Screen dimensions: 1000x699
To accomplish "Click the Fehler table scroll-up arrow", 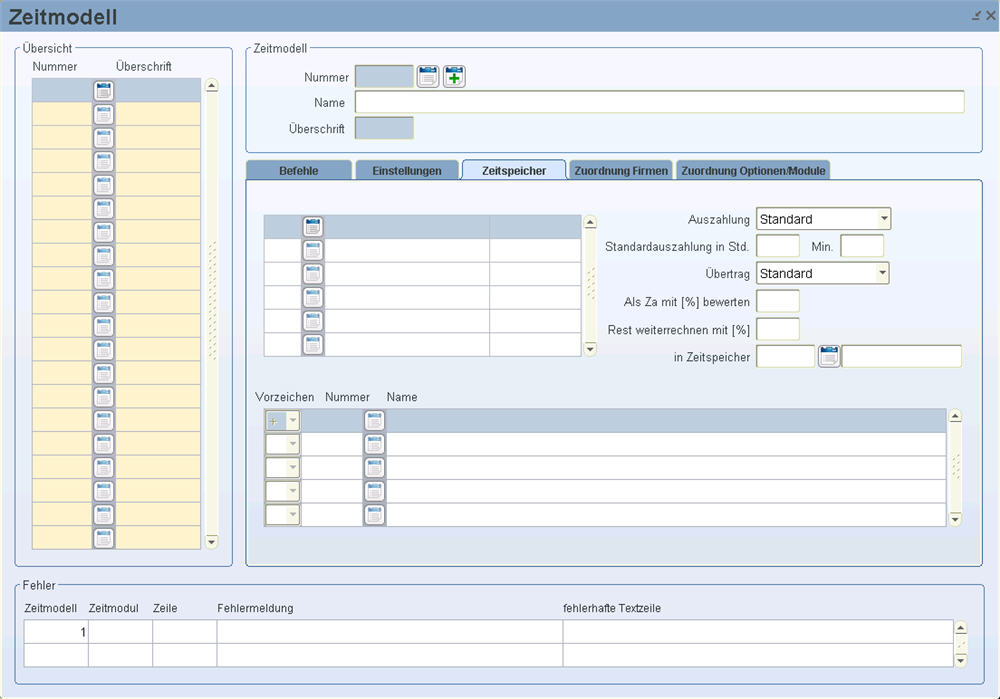I will click(x=960, y=628).
